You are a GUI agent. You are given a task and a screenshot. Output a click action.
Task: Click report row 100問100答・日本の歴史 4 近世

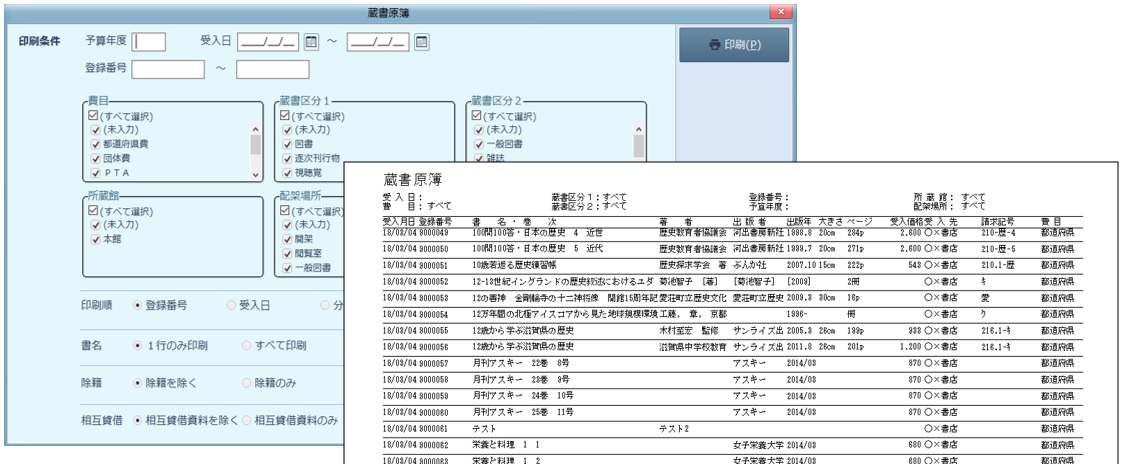tap(732, 233)
